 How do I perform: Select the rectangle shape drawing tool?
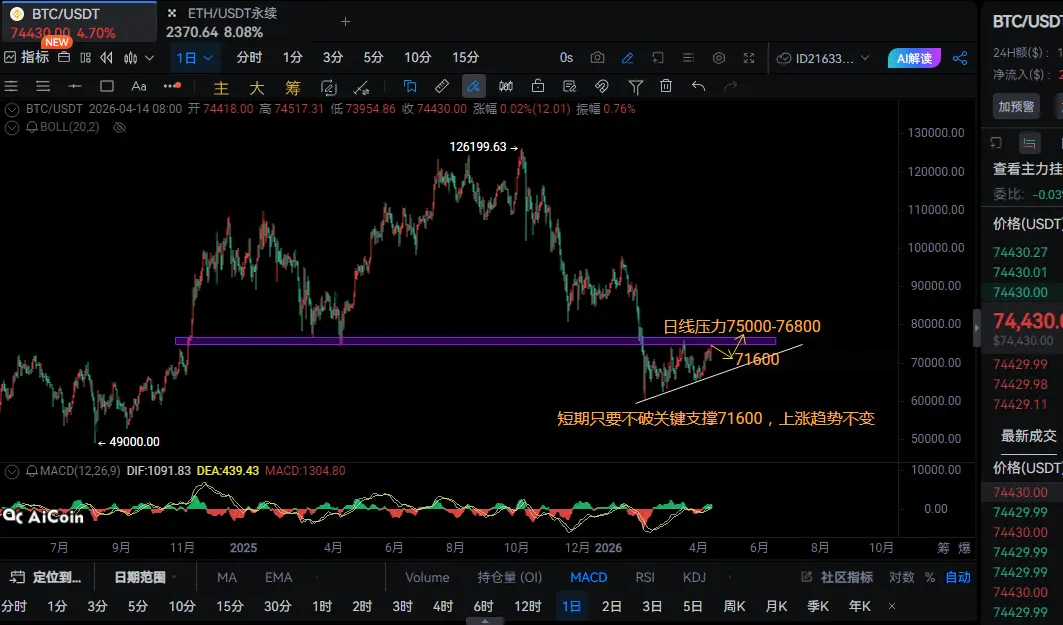point(106,86)
